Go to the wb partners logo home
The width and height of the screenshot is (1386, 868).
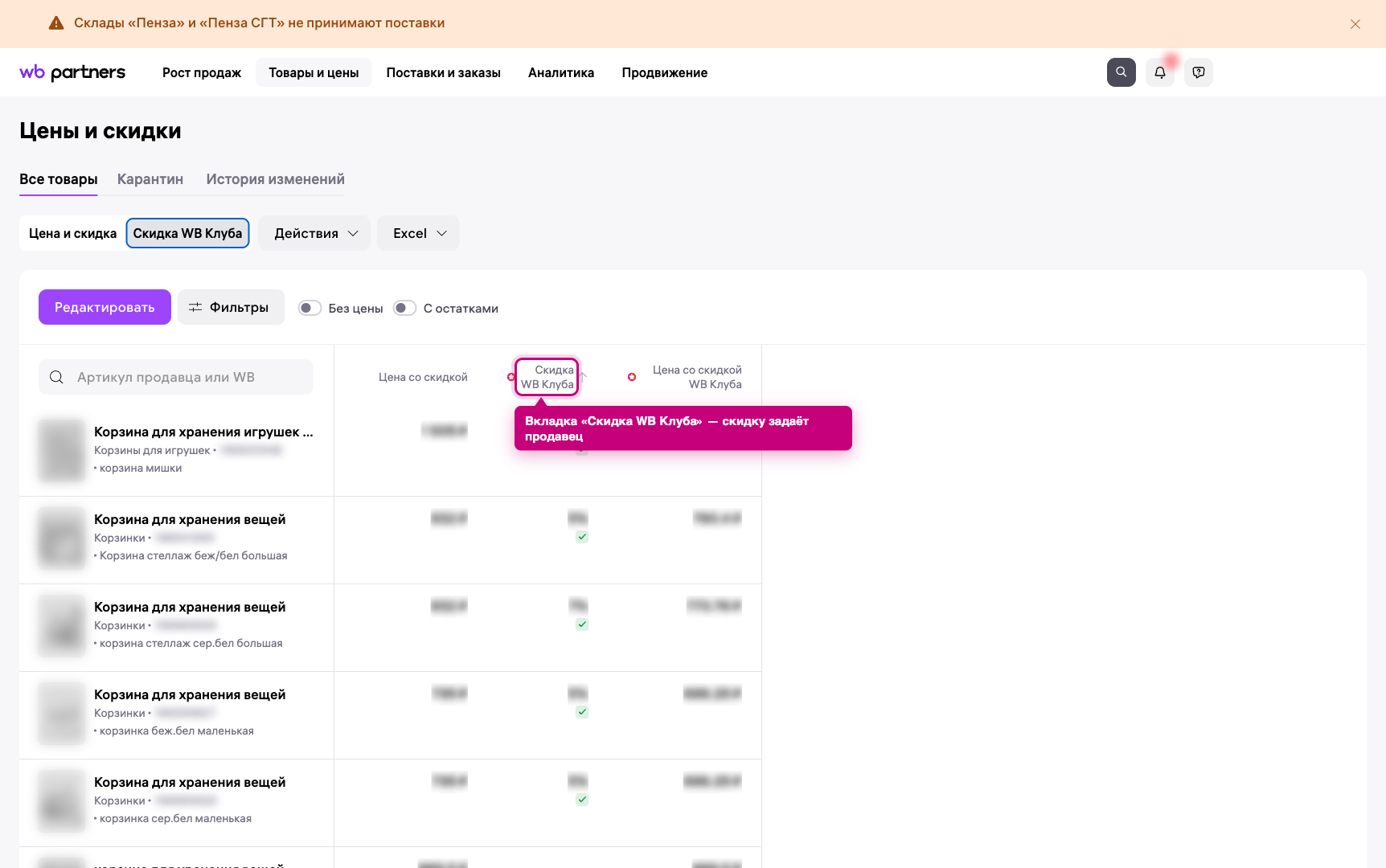point(72,72)
